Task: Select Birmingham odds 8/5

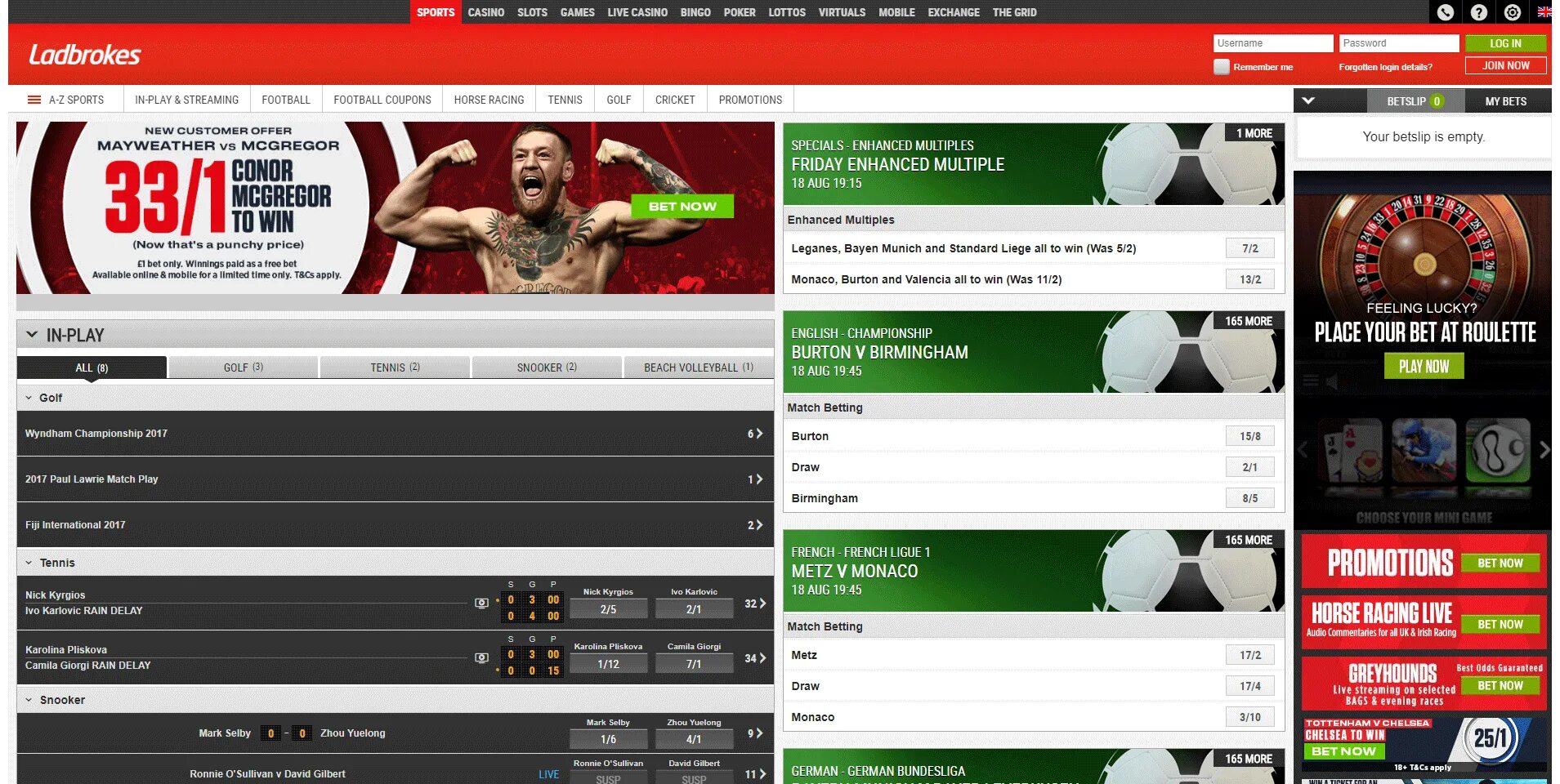Action: 1249,498
